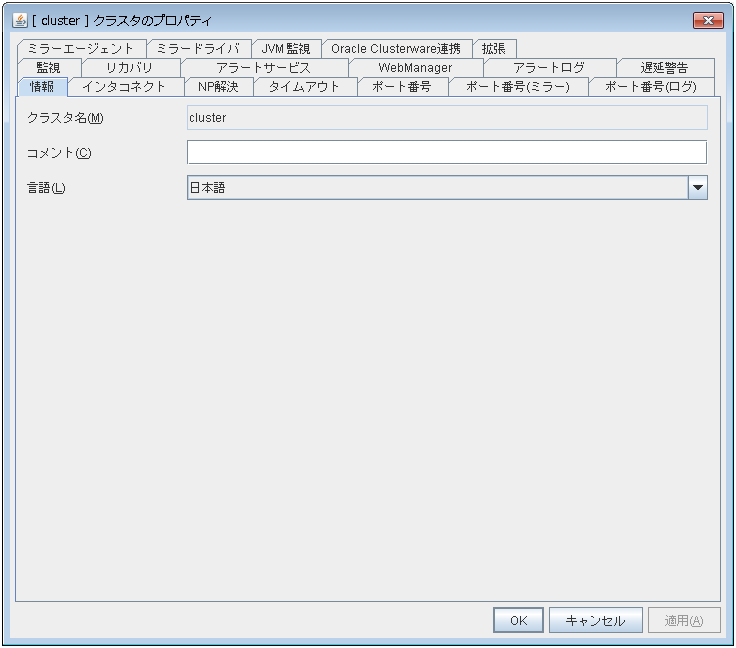Image resolution: width=736 pixels, height=648 pixels.
Task: Click the Java icon in title bar
Action: click(19, 20)
